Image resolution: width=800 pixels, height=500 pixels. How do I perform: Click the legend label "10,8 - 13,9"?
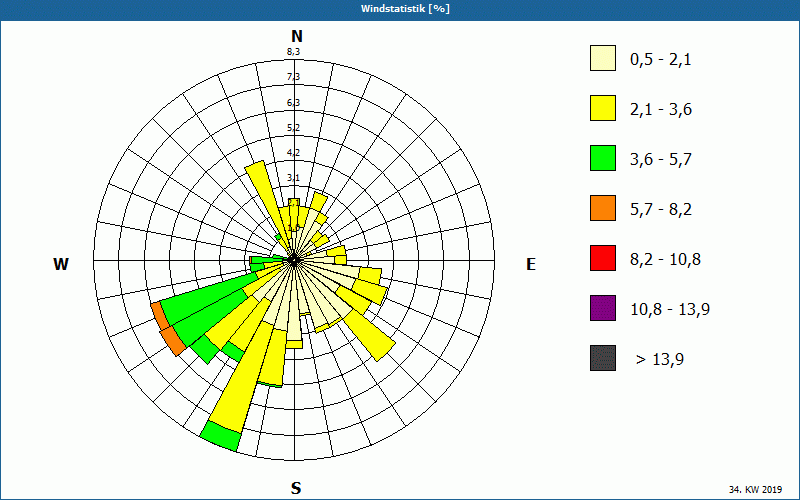[670, 310]
